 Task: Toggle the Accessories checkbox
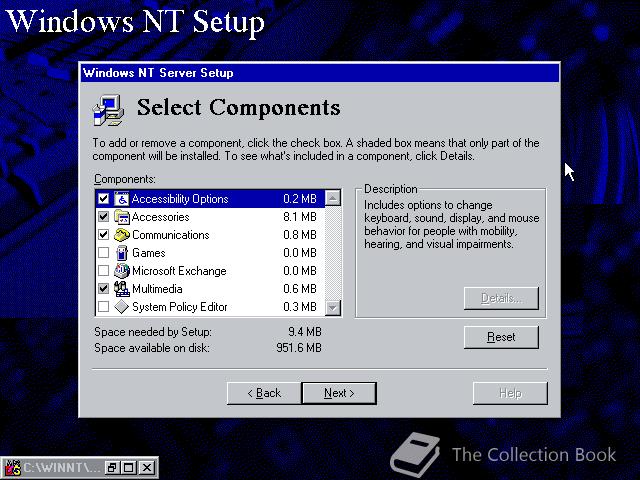[x=104, y=217]
